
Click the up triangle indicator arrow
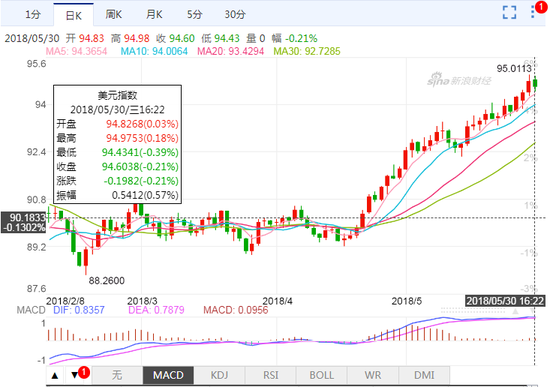pos(55,375)
